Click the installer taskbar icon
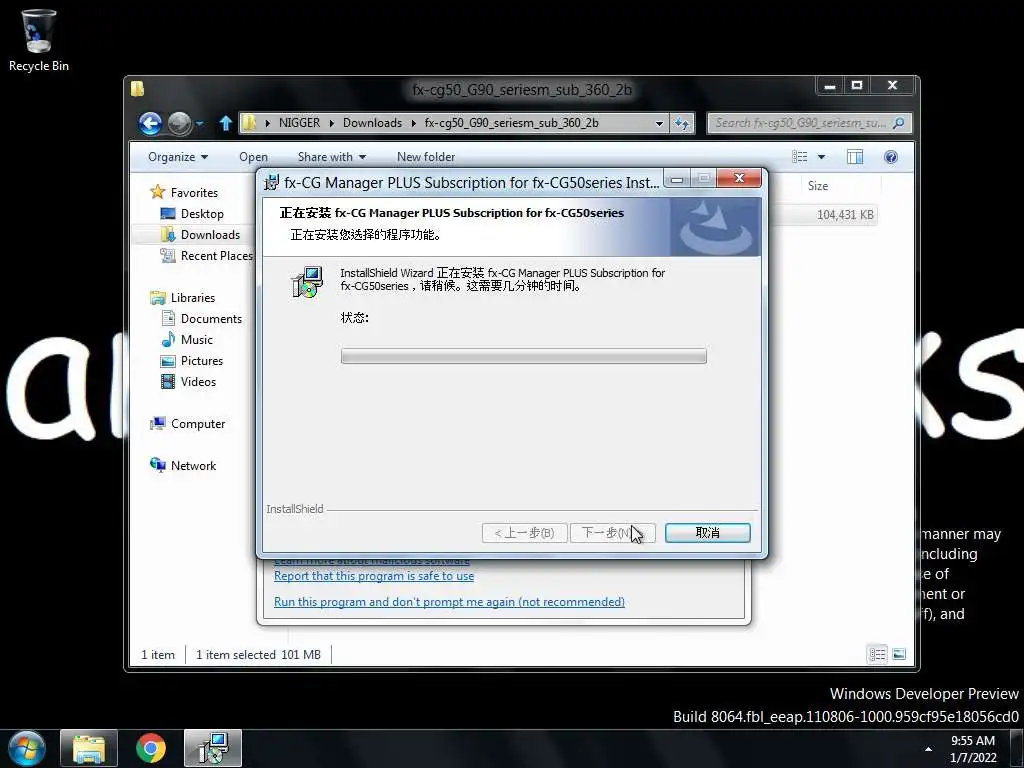Image resolution: width=1024 pixels, height=768 pixels. click(x=213, y=748)
